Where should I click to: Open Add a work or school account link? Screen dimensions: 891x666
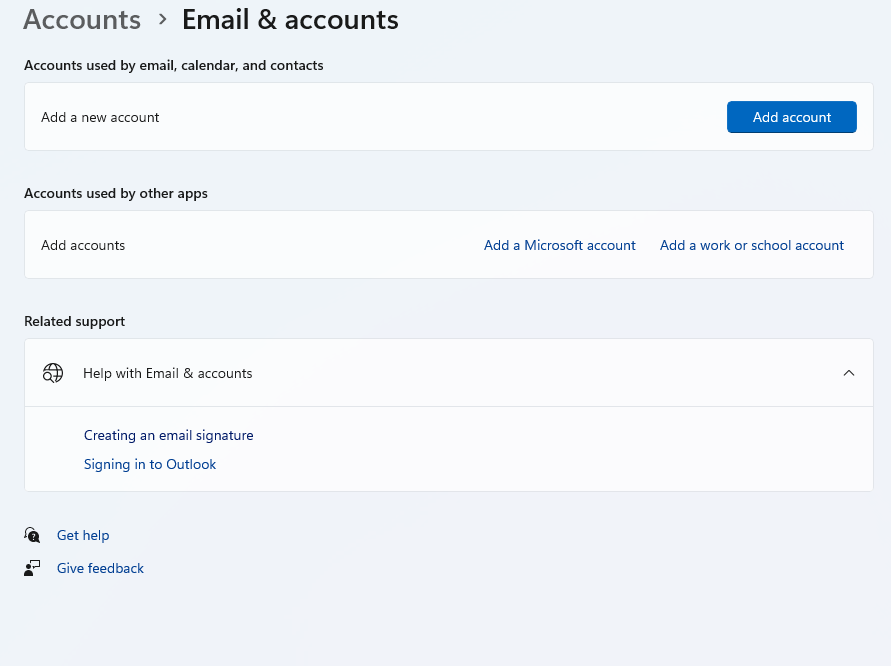(752, 245)
